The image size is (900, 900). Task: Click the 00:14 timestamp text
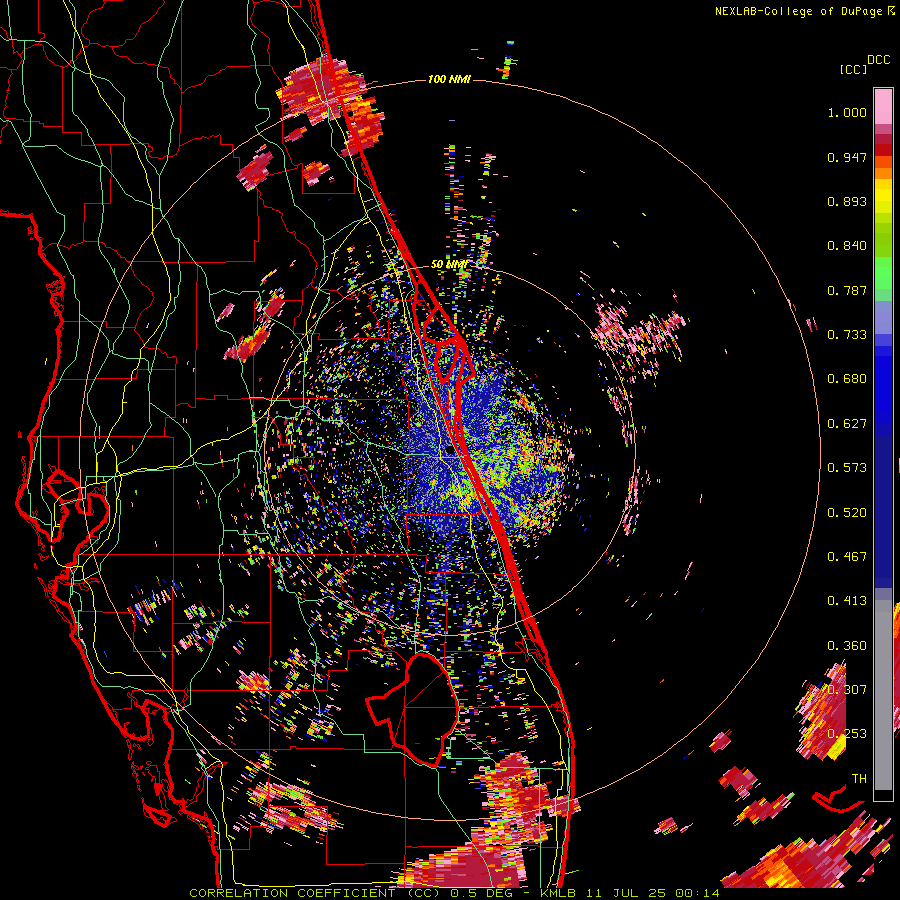pos(697,893)
